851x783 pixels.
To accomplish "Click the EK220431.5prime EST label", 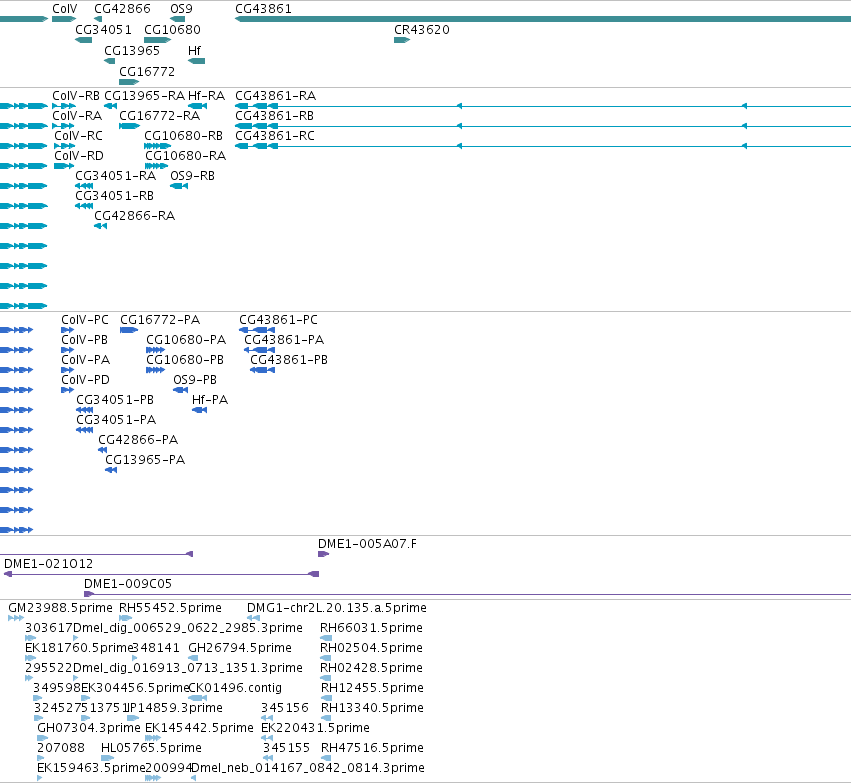I will tap(315, 728).
